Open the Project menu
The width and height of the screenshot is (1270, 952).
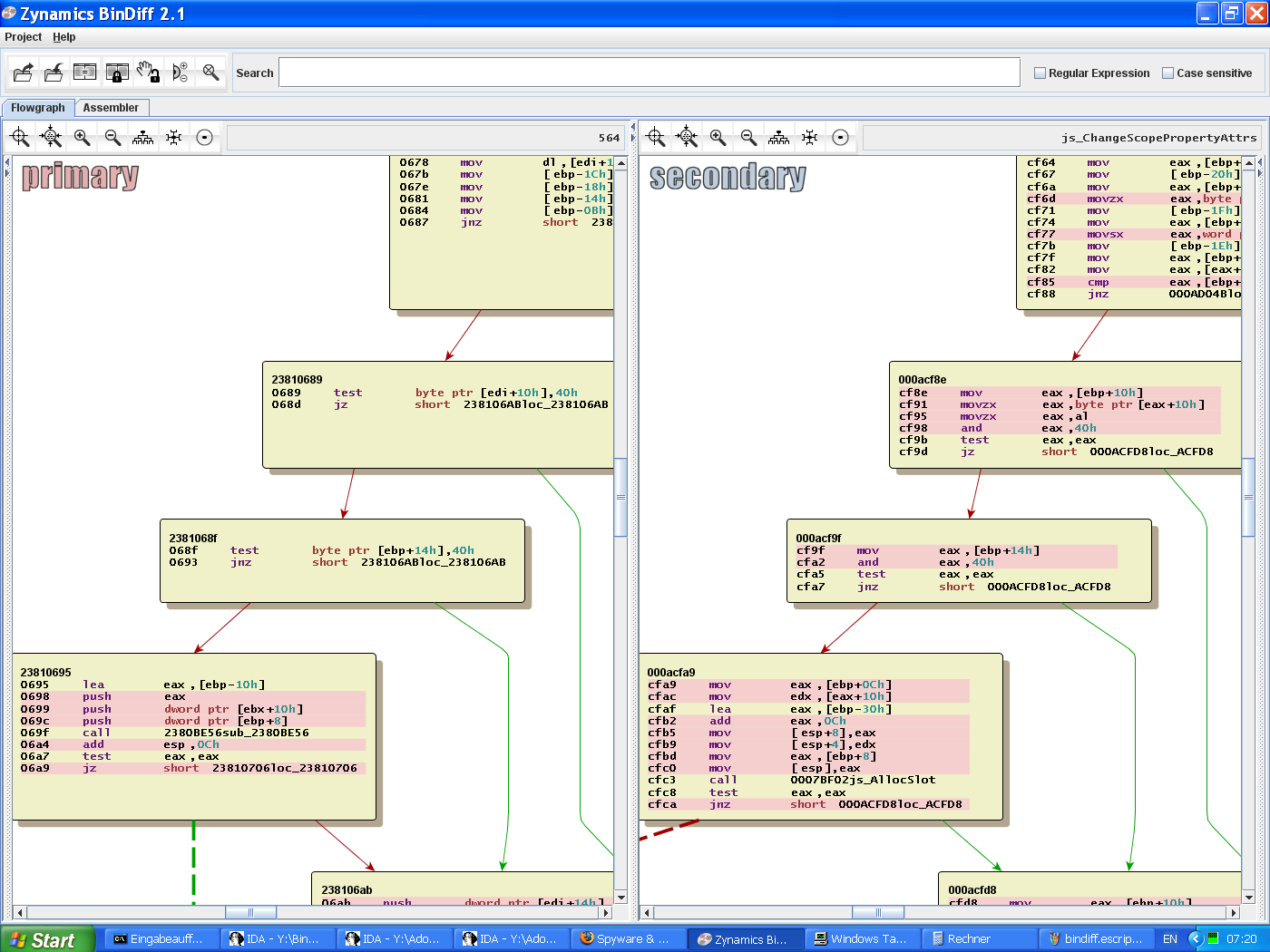pyautogui.click(x=24, y=37)
